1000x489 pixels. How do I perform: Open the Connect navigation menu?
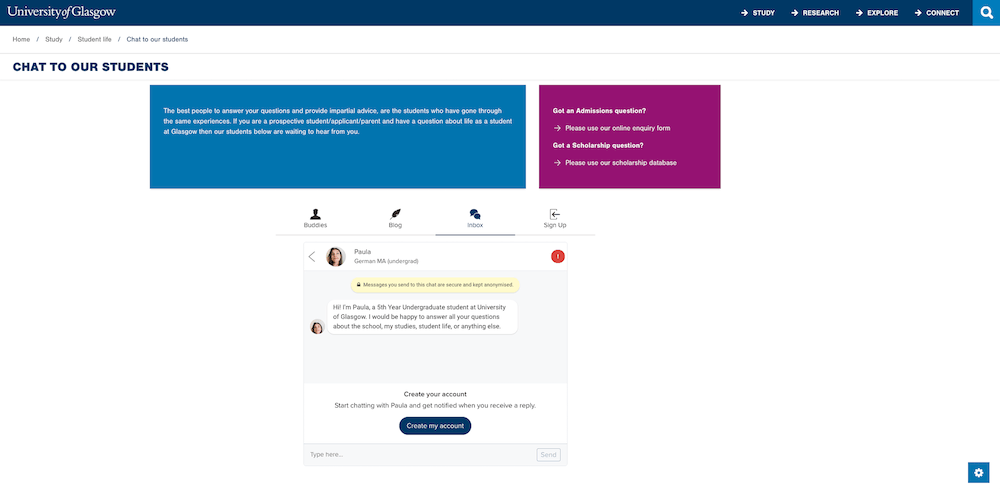click(x=937, y=13)
